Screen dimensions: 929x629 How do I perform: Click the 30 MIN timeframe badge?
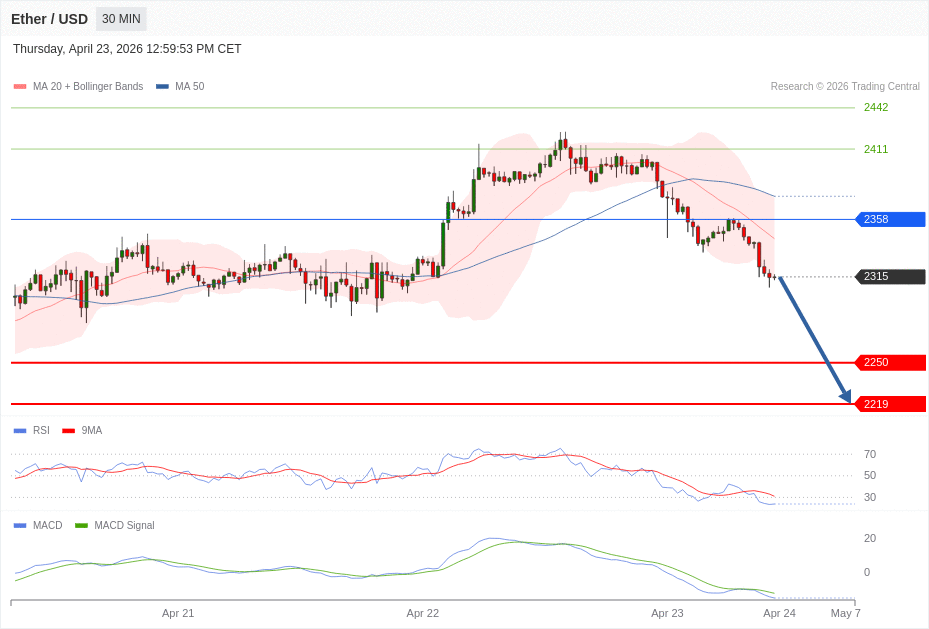(121, 19)
